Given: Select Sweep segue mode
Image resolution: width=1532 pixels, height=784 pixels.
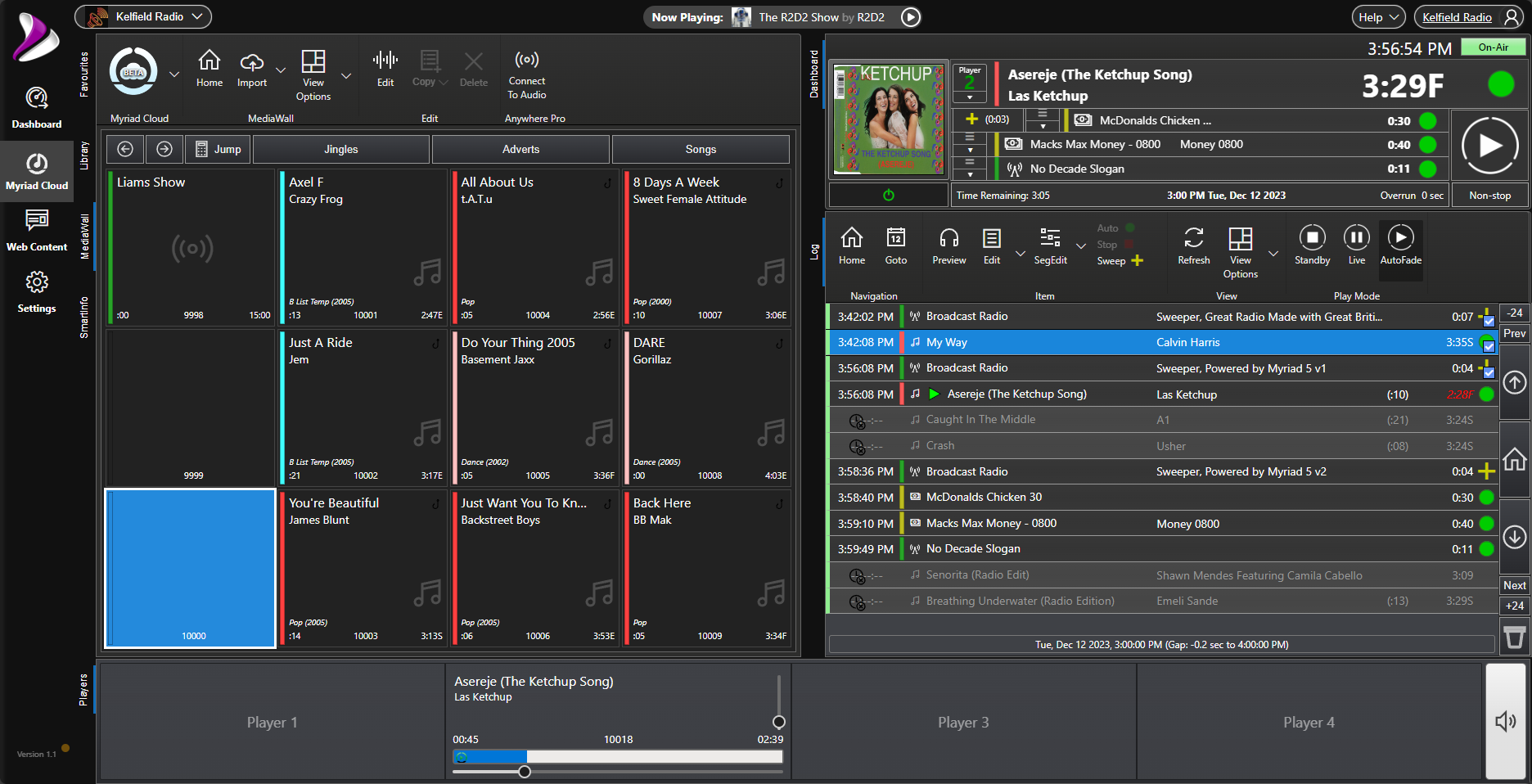Looking at the screenshot, I should (1120, 261).
